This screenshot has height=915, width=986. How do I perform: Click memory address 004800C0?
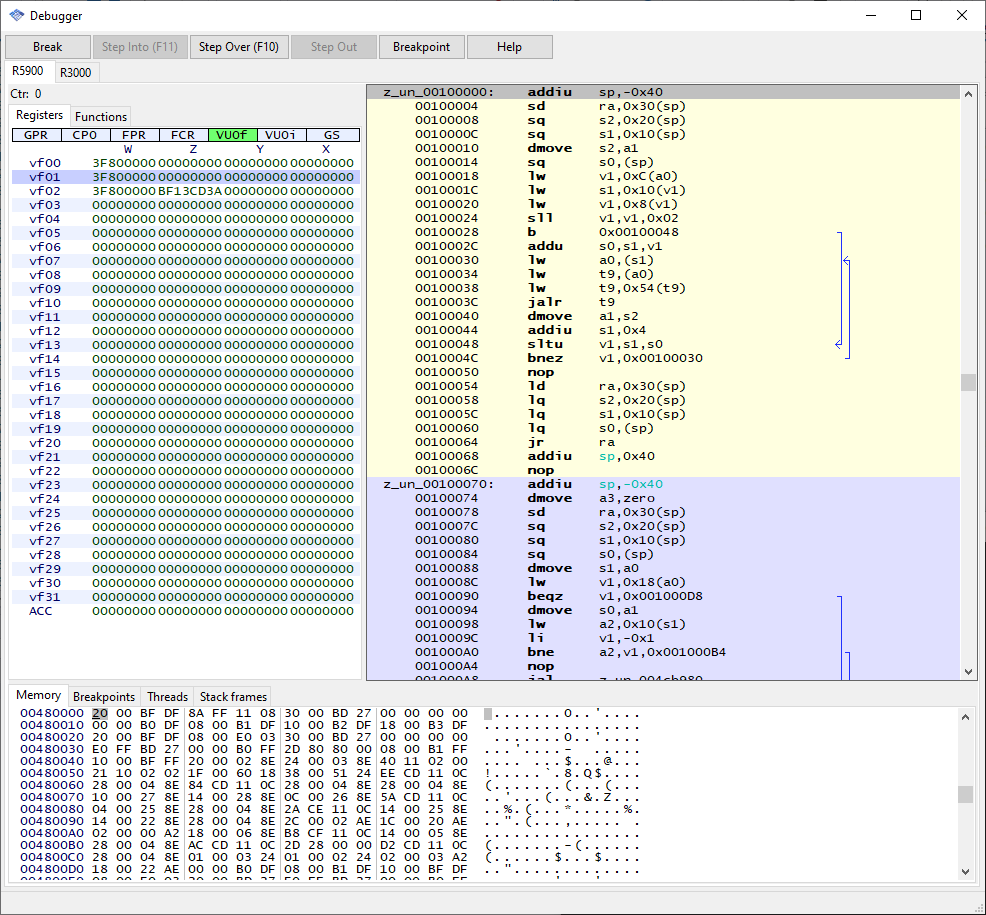(52, 857)
